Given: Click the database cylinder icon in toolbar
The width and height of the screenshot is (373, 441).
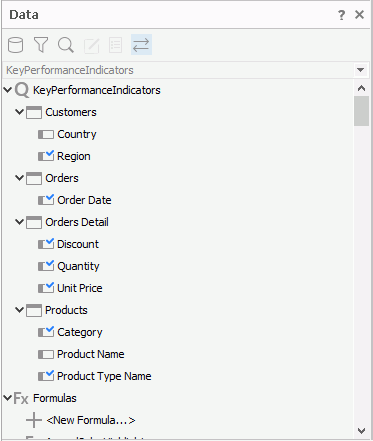Looking at the screenshot, I should click(15, 45).
